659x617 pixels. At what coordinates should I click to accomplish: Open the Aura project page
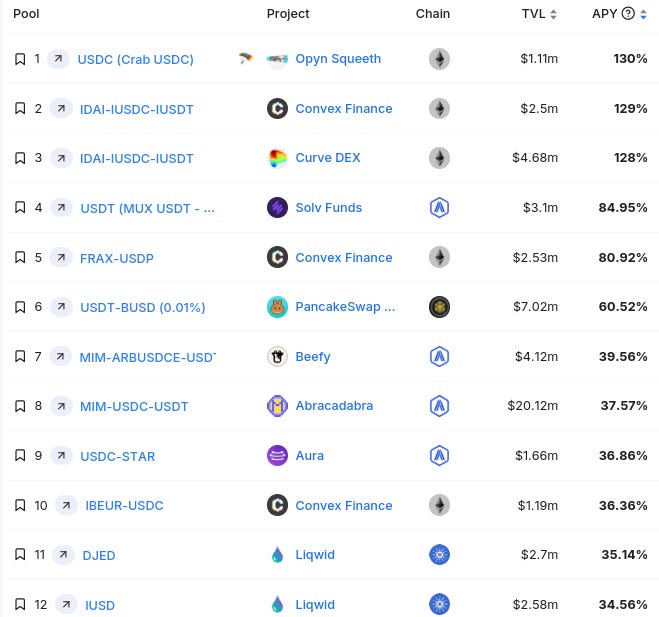point(310,456)
